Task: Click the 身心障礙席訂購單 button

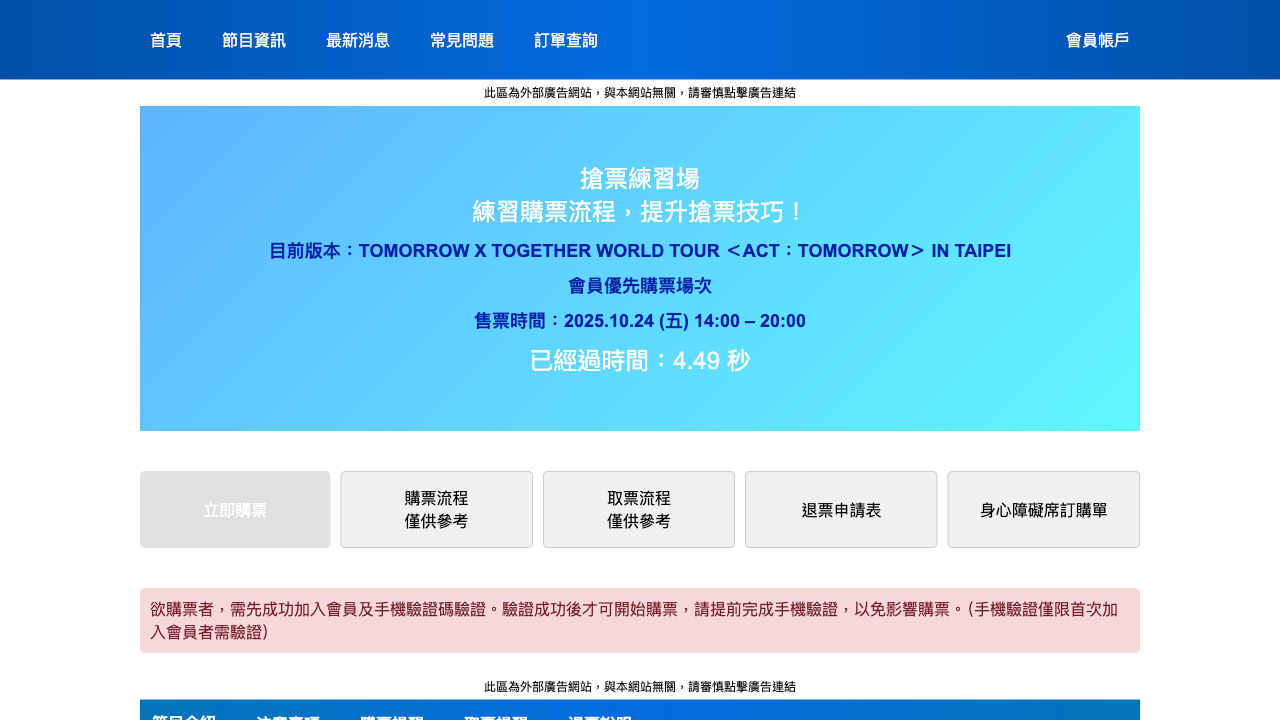Action: pyautogui.click(x=1043, y=510)
